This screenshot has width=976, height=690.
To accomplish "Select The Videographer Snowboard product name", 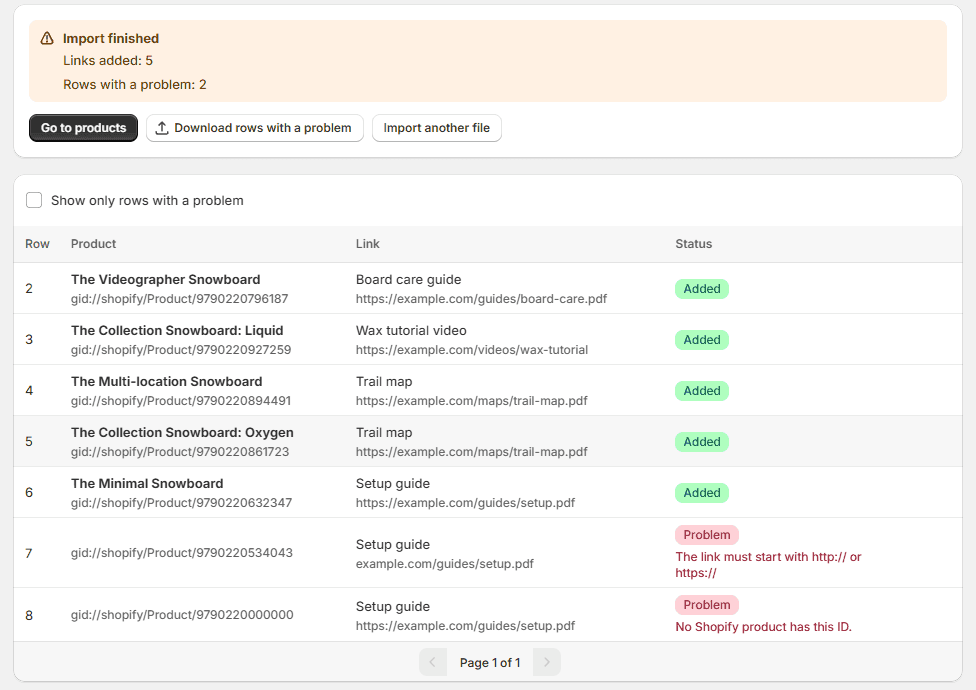I will 166,279.
